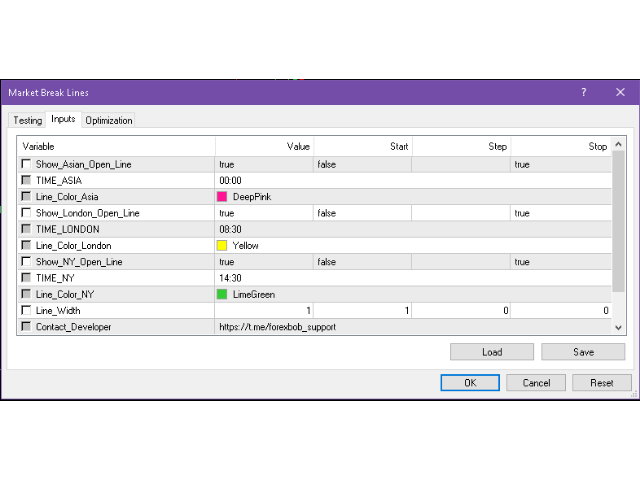Select the TIME_LONDON value 08:30
This screenshot has width=640, height=480.
click(x=230, y=229)
